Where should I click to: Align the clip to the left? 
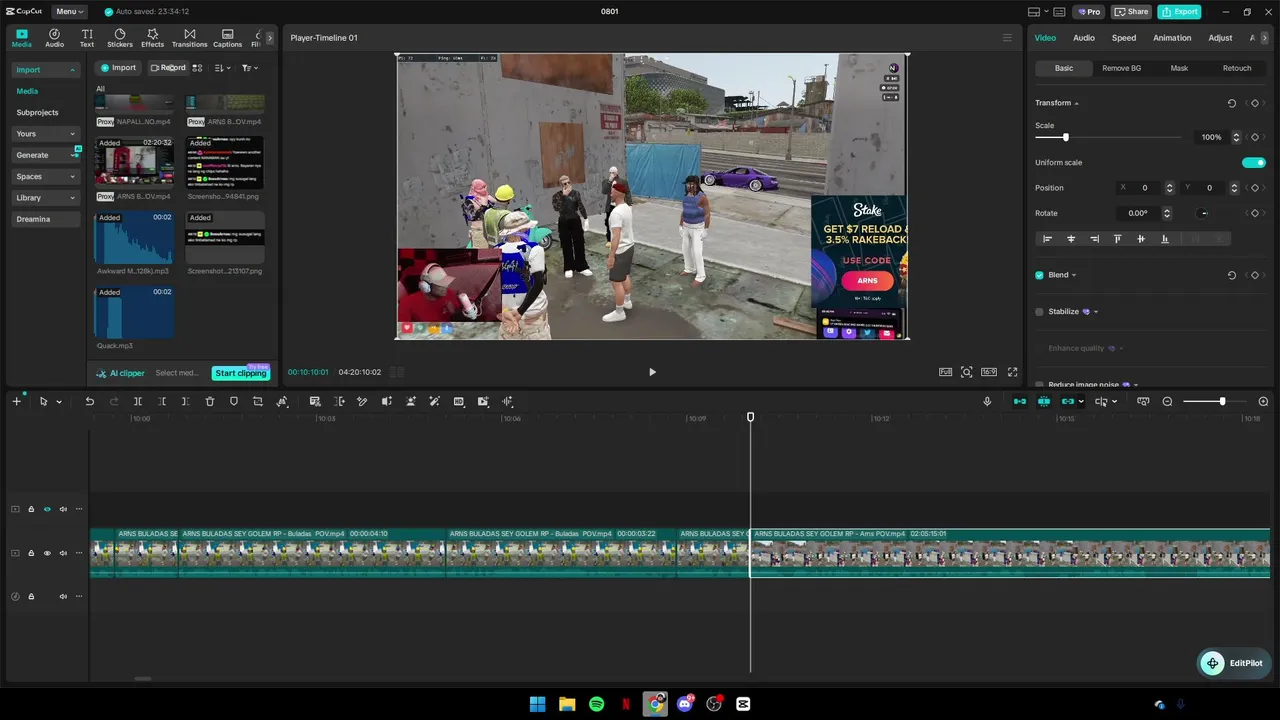[1047, 239]
